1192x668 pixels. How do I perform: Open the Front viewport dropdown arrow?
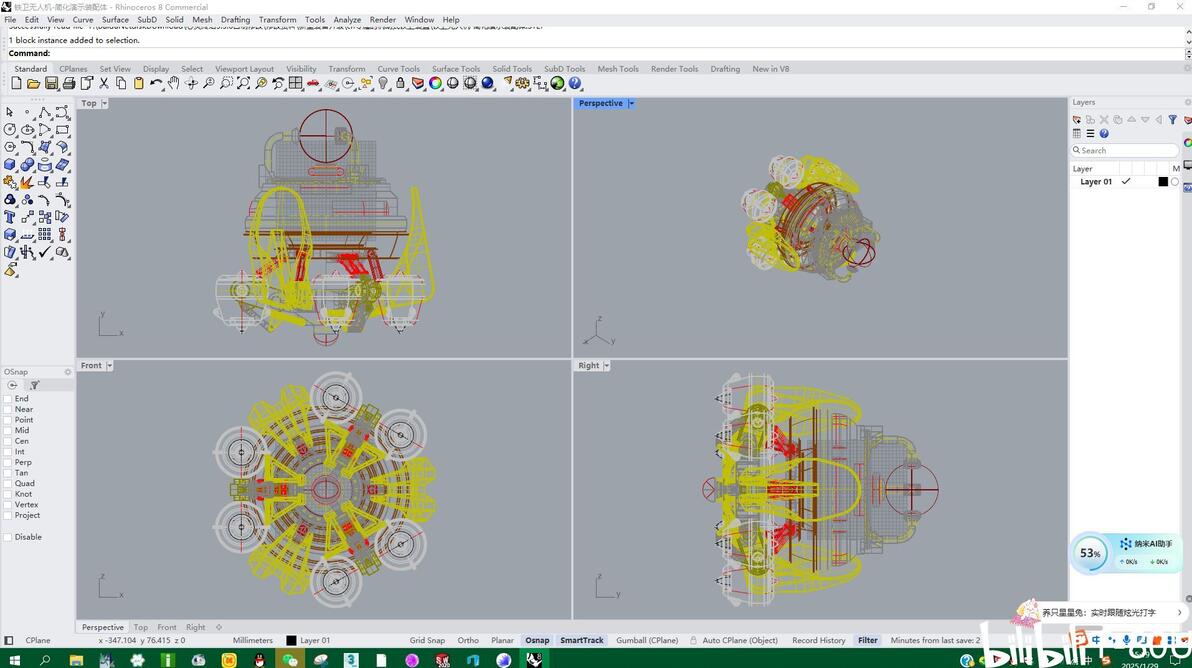pyautogui.click(x=109, y=366)
